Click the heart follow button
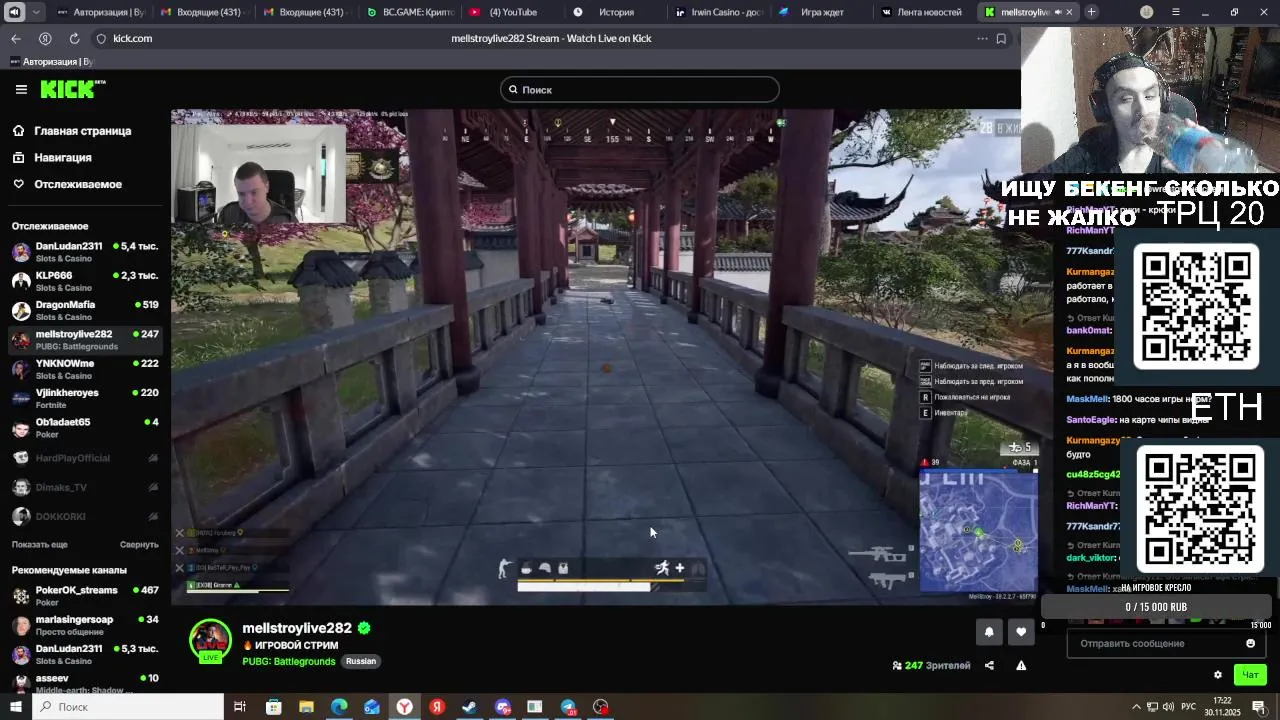 1020,632
